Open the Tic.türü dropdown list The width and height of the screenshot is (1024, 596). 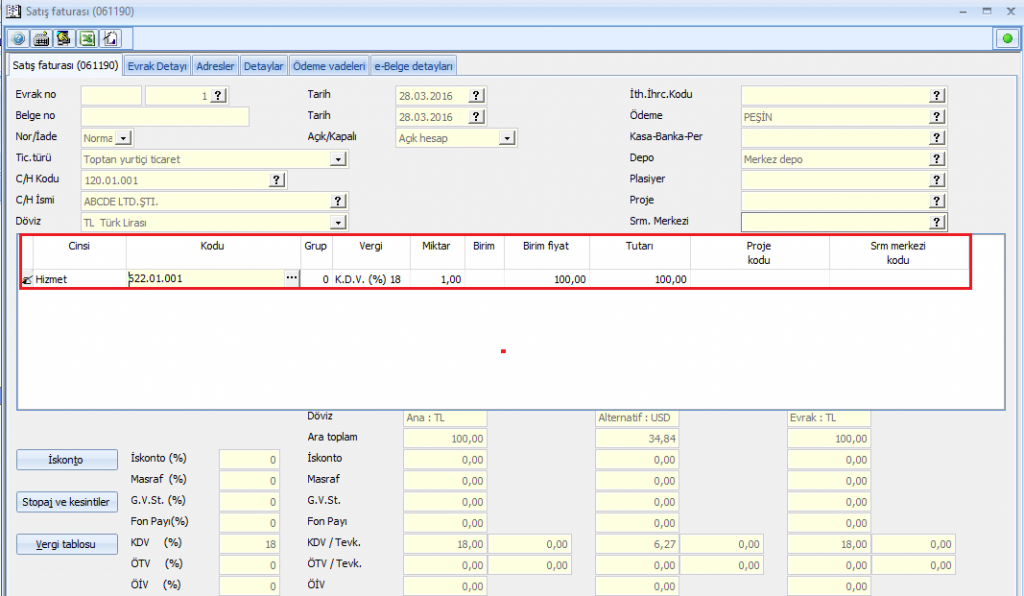click(x=338, y=159)
